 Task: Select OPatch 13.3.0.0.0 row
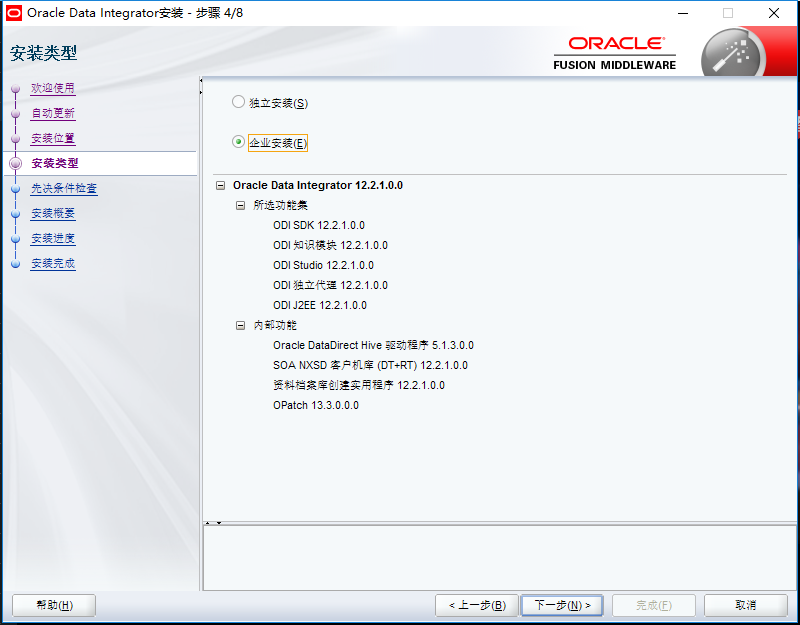pos(316,405)
